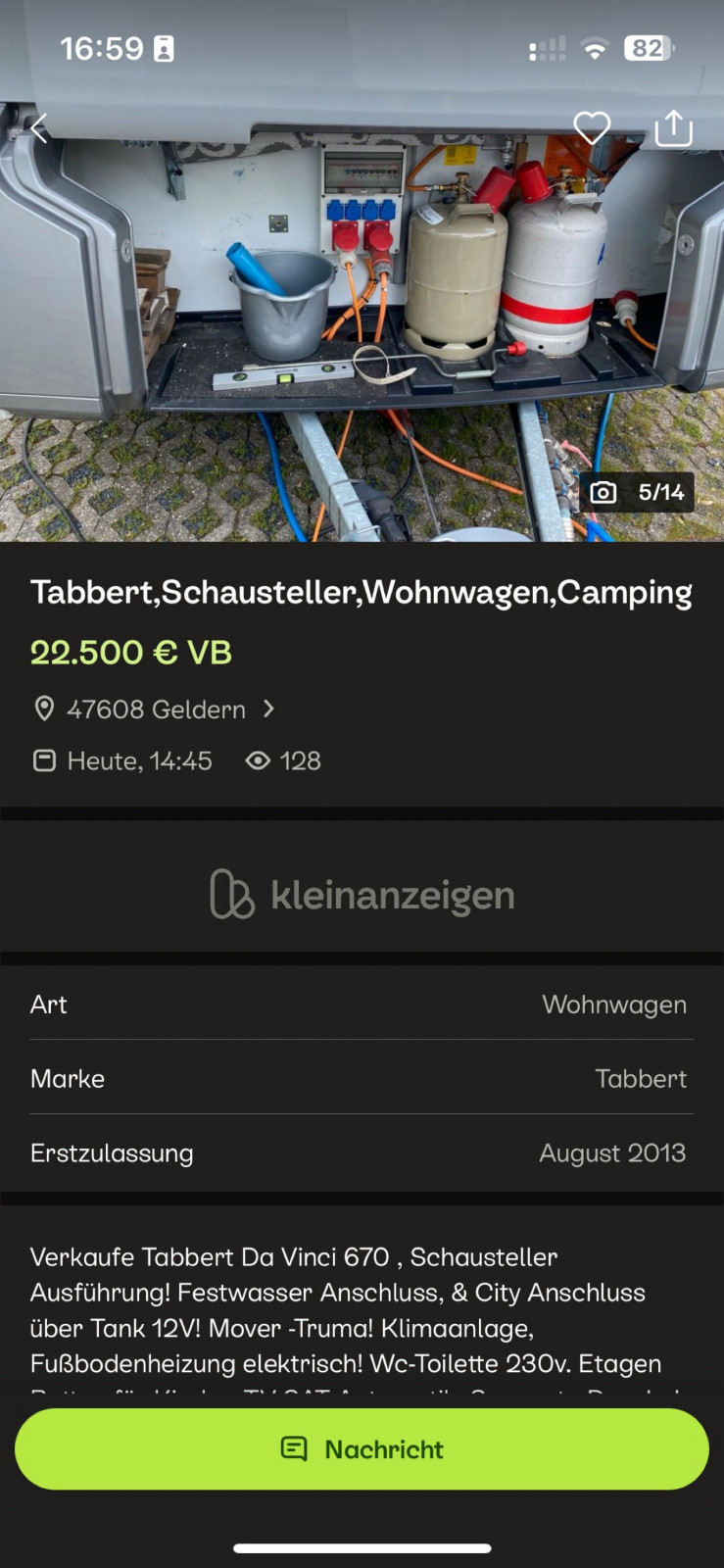Viewport: 724px width, 1568px height.
Task: Send a message with Nachricht button
Action: [x=362, y=1448]
